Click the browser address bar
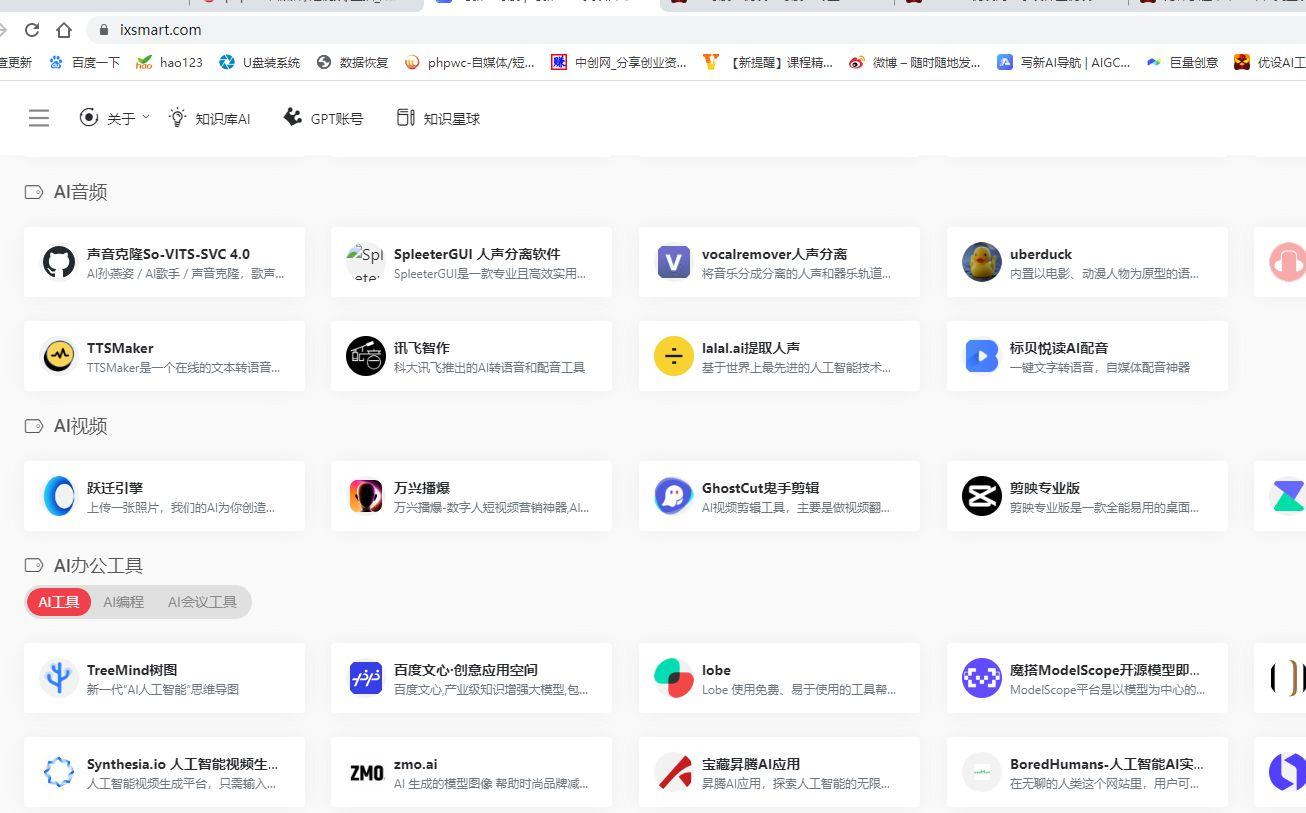The height and width of the screenshot is (813, 1306). (x=160, y=30)
